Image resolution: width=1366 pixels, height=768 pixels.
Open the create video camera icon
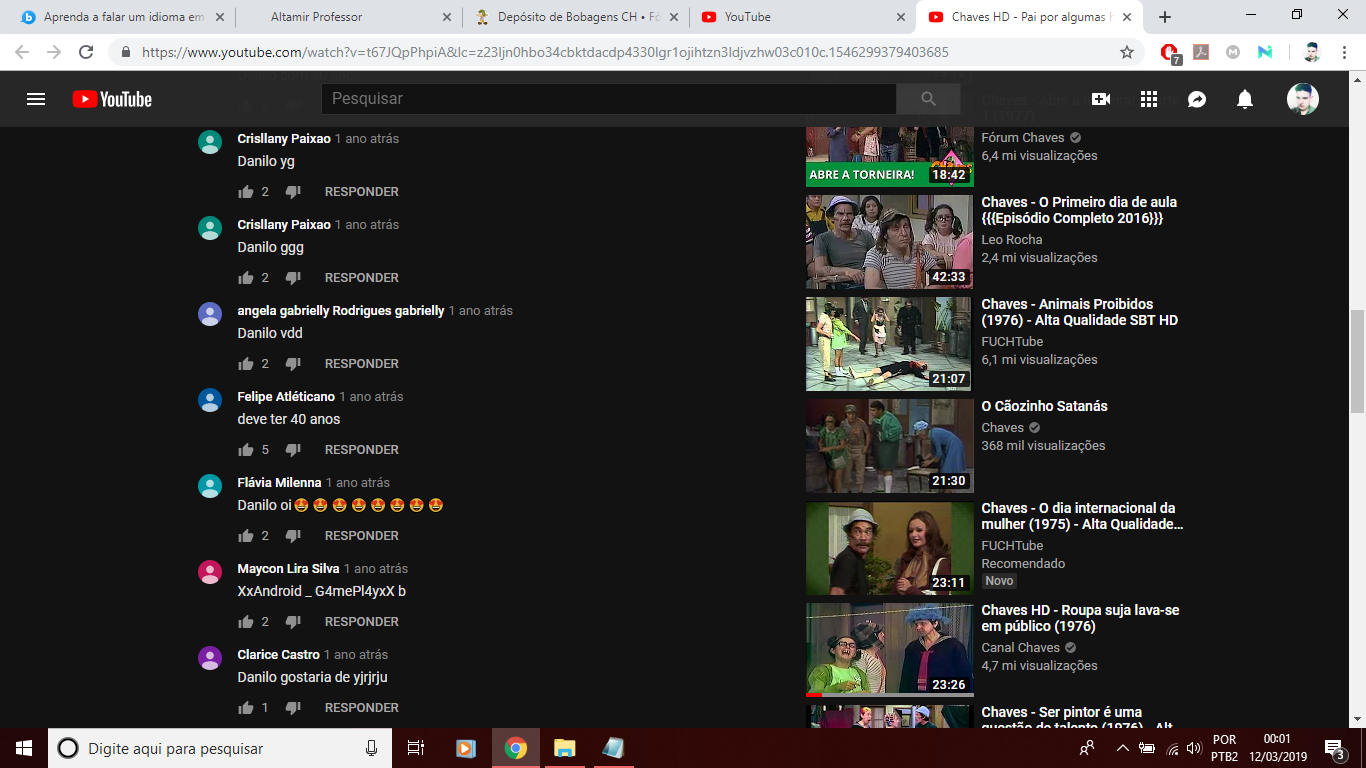click(x=1101, y=99)
